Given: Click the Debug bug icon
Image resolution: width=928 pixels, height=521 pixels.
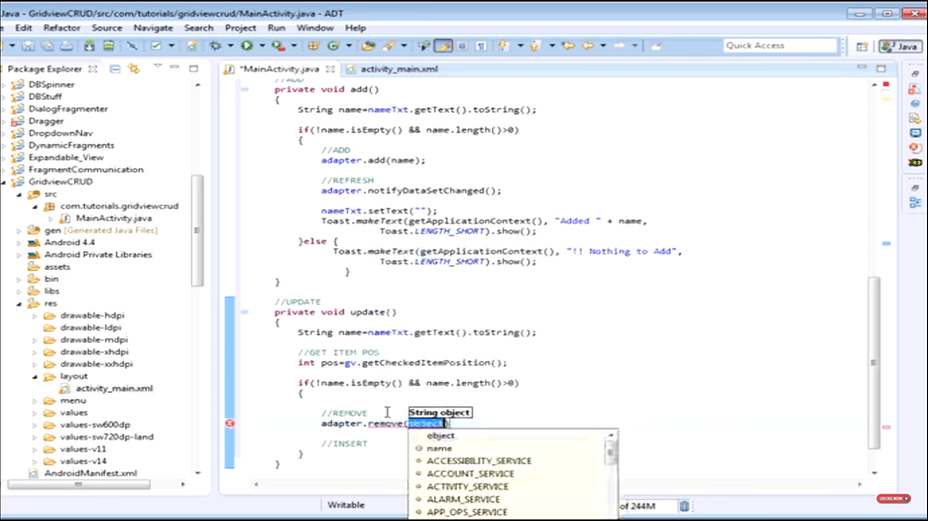Looking at the screenshot, I should (215, 46).
